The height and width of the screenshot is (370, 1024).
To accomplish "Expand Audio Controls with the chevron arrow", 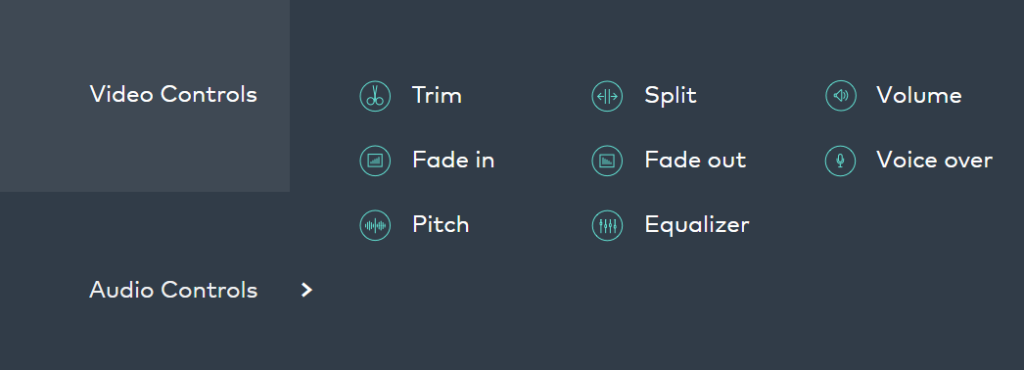I will (307, 290).
